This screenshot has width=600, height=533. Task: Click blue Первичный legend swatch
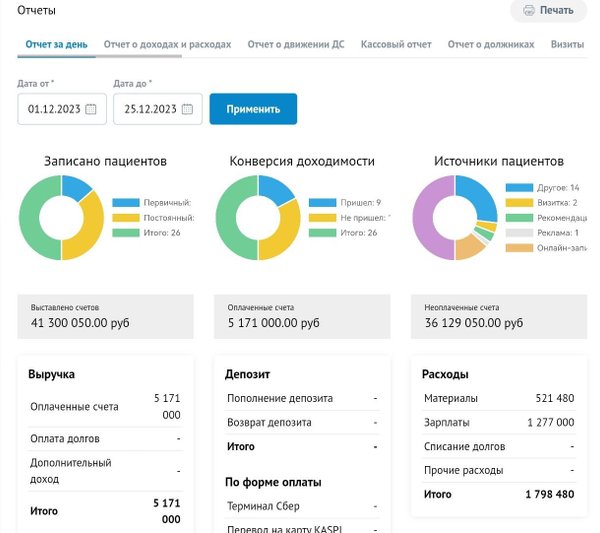click(125, 202)
